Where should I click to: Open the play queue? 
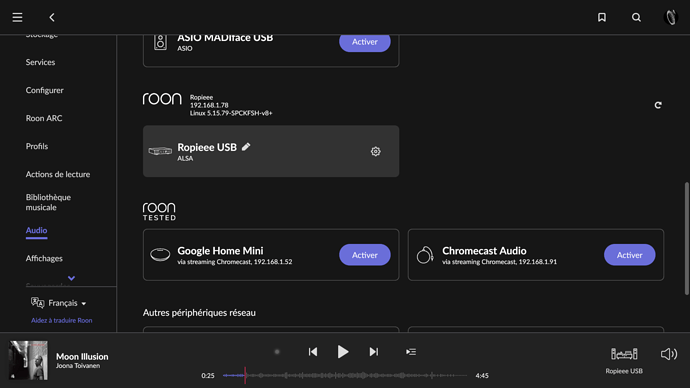coord(411,352)
